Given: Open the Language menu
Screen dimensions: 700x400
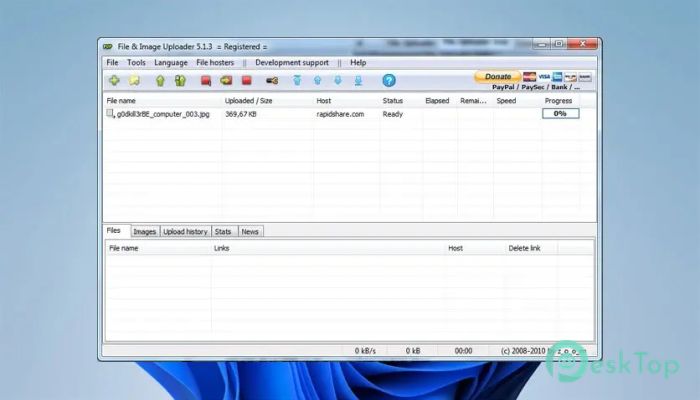Looking at the screenshot, I should pyautogui.click(x=171, y=62).
